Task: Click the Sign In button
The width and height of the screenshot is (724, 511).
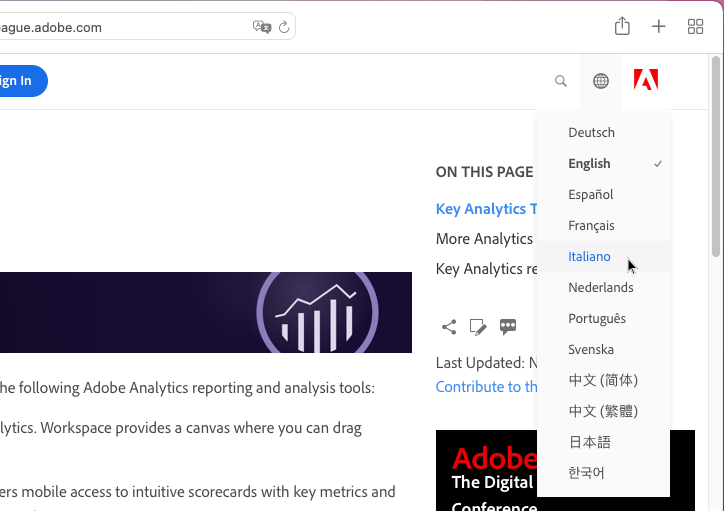Action: [x=21, y=81]
